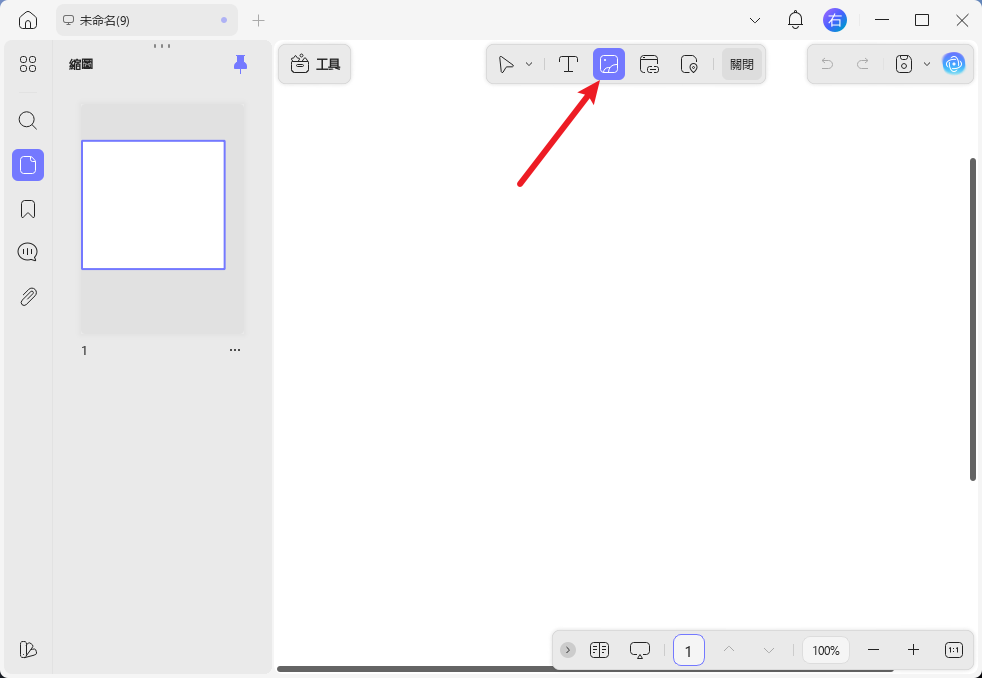Screen dimensions: 982x678
Task: Select the Link insert tool
Action: coord(649,64)
